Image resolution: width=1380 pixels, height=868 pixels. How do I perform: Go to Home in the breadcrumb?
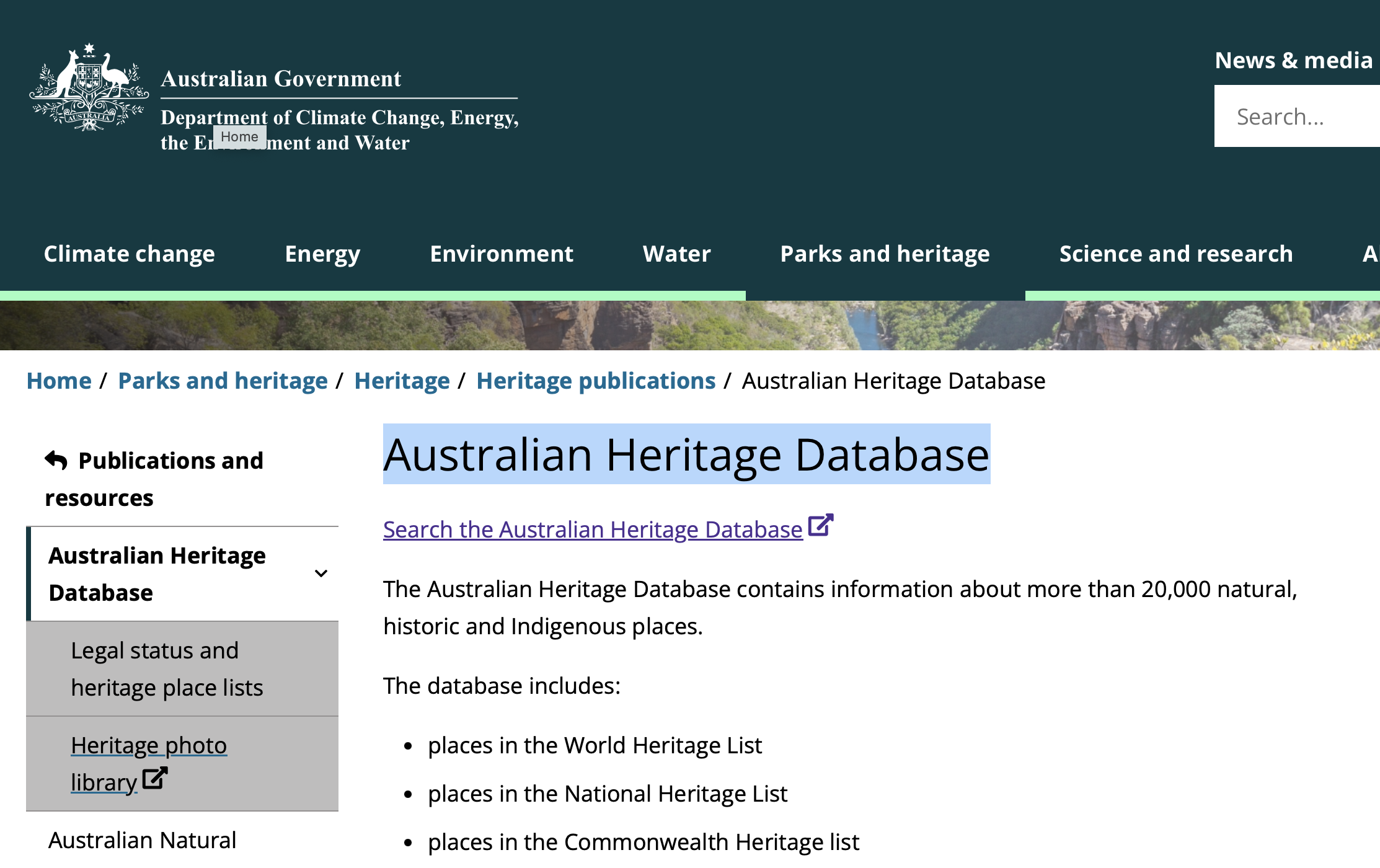pyautogui.click(x=59, y=381)
